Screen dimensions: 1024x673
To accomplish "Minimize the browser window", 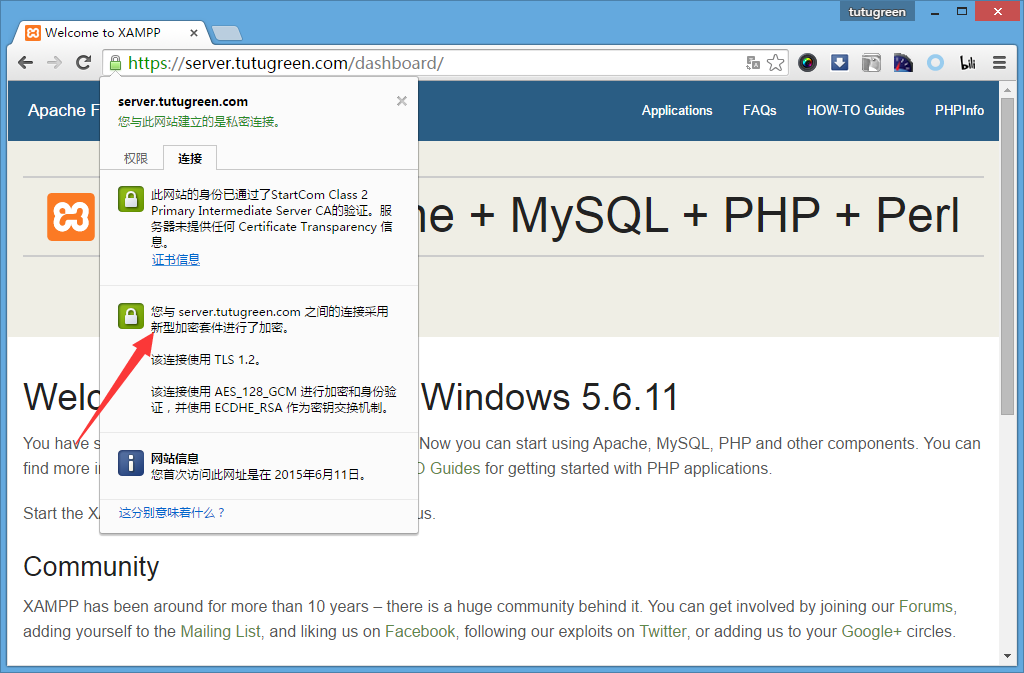I will (935, 12).
